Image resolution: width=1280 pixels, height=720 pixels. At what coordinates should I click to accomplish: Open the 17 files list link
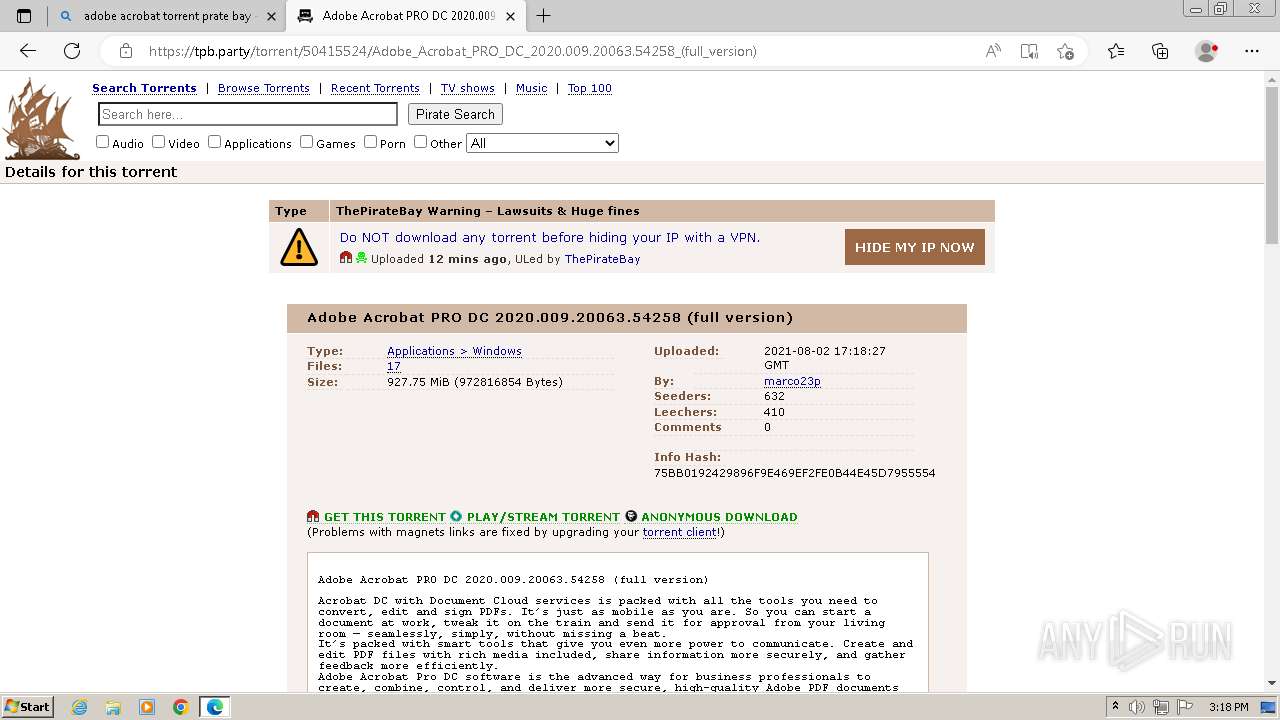[394, 366]
